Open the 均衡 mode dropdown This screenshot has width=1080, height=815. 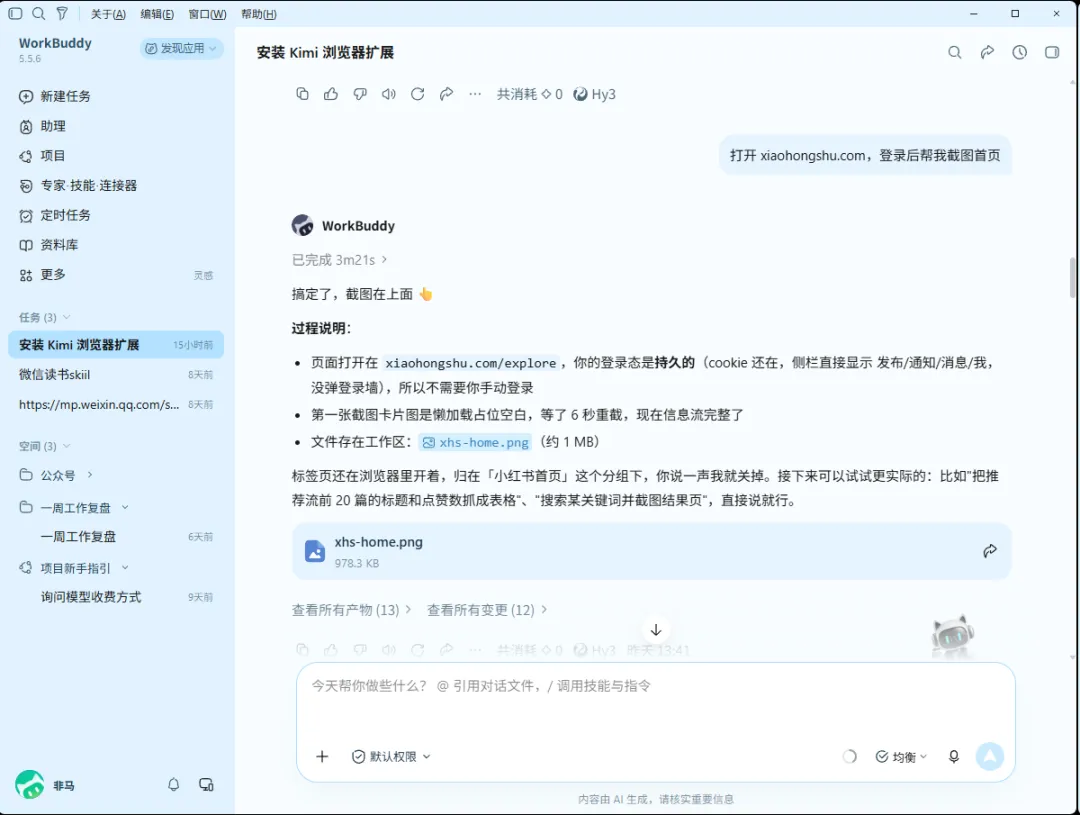point(902,757)
